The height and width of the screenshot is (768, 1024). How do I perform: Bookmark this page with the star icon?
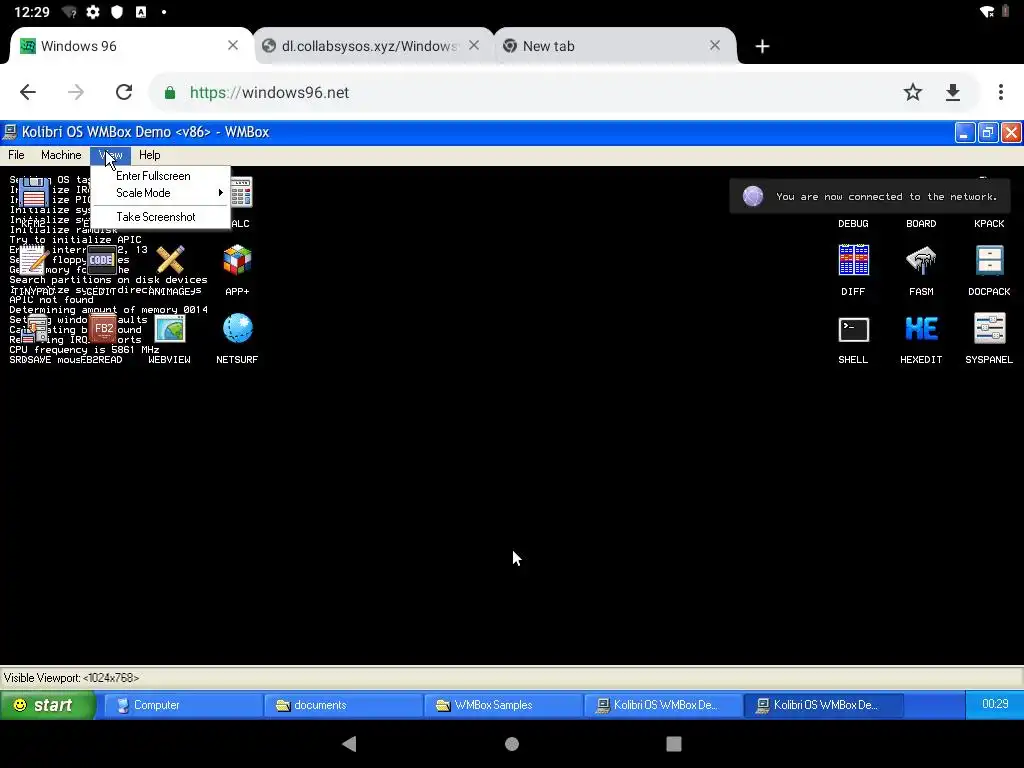coord(912,92)
